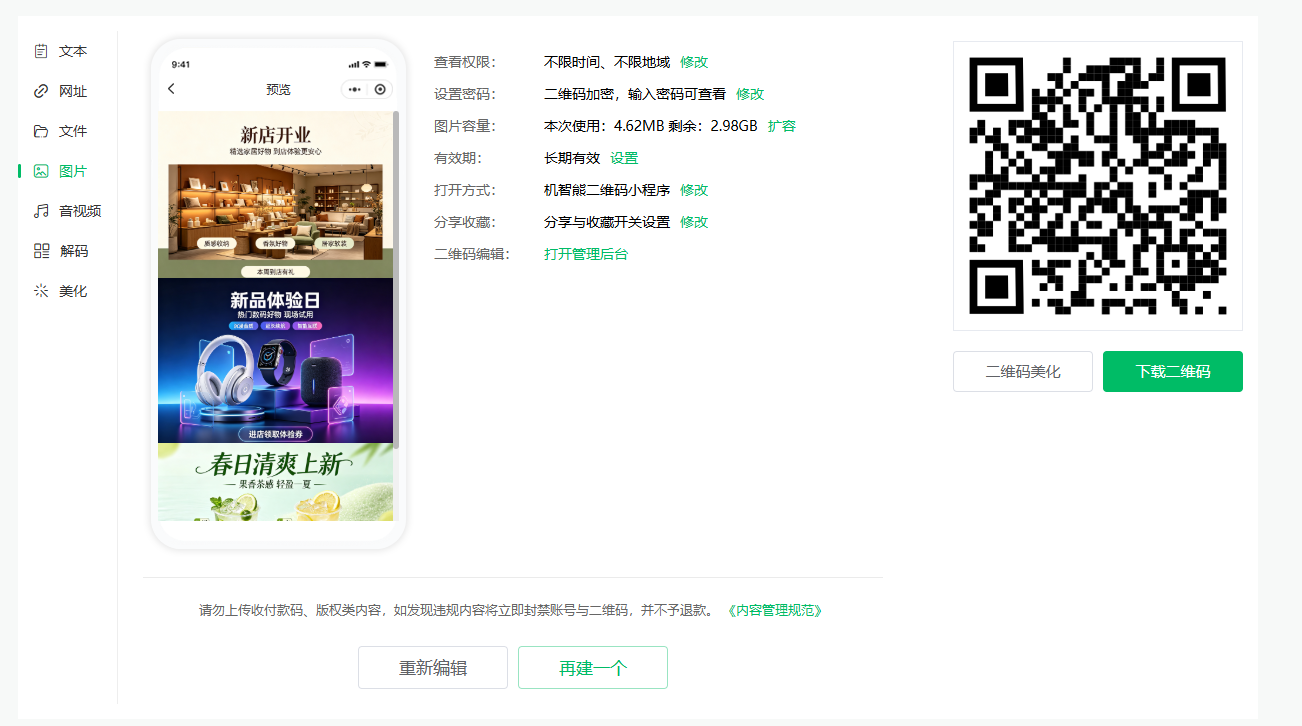Screen dimensions: 1302x726
Task: Select the 图片 picture icon in sidebar
Action: point(41,171)
